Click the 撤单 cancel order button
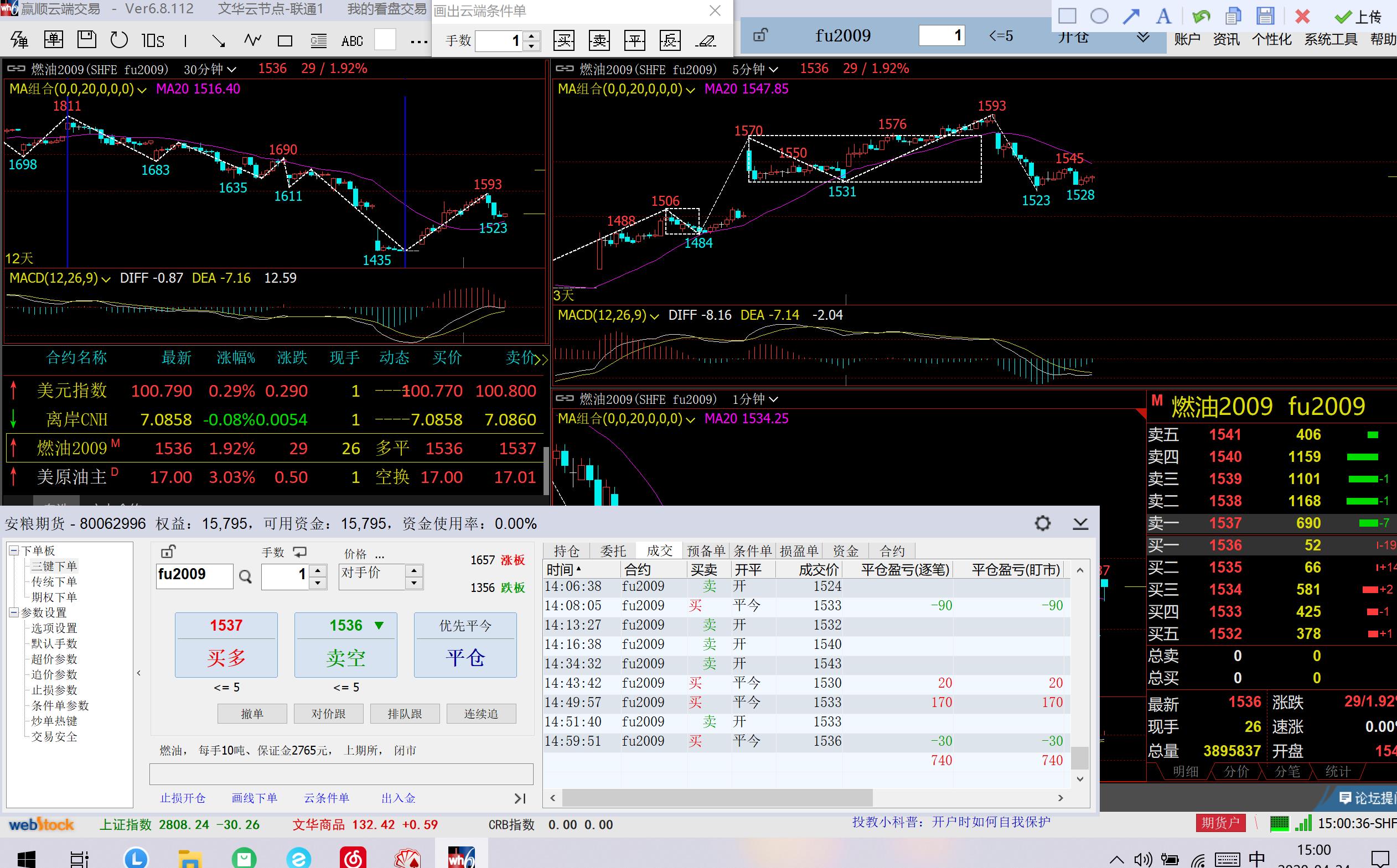The image size is (1397, 868). click(x=252, y=714)
